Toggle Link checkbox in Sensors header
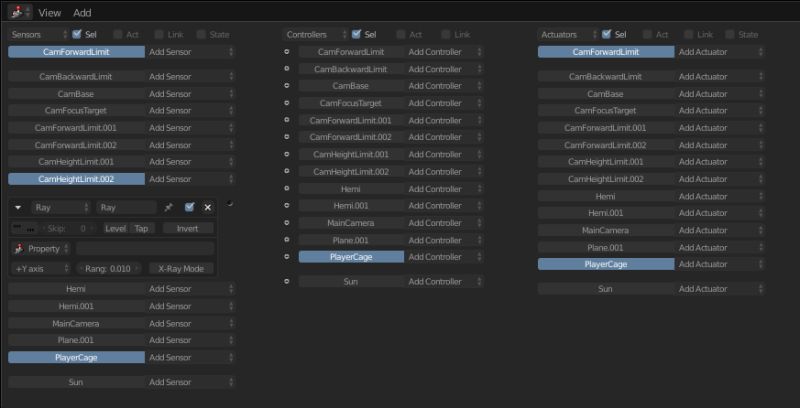The width and height of the screenshot is (800, 408). tap(159, 34)
